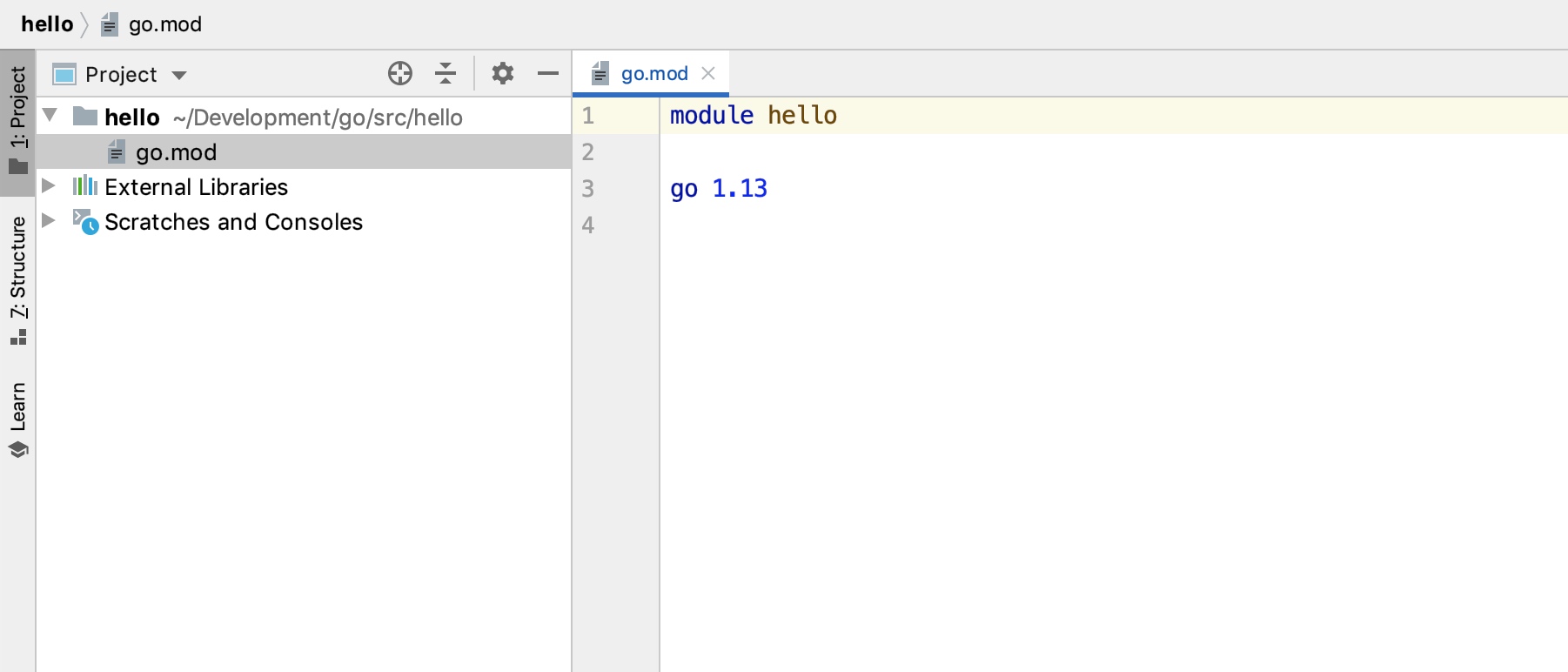
Task: Click the 'hello' module name in editor
Action: 802,115
